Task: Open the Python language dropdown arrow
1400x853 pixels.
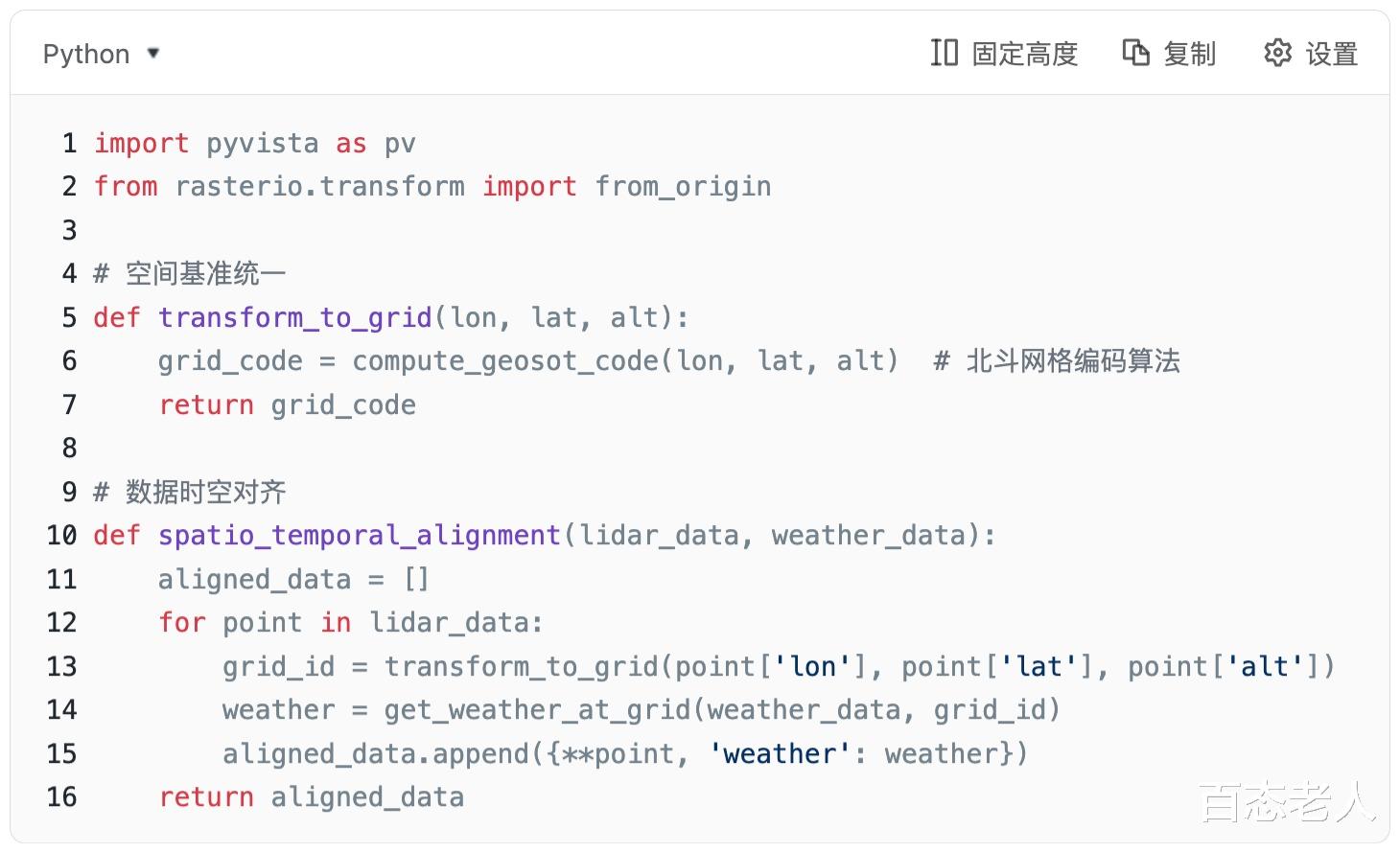Action: point(153,54)
